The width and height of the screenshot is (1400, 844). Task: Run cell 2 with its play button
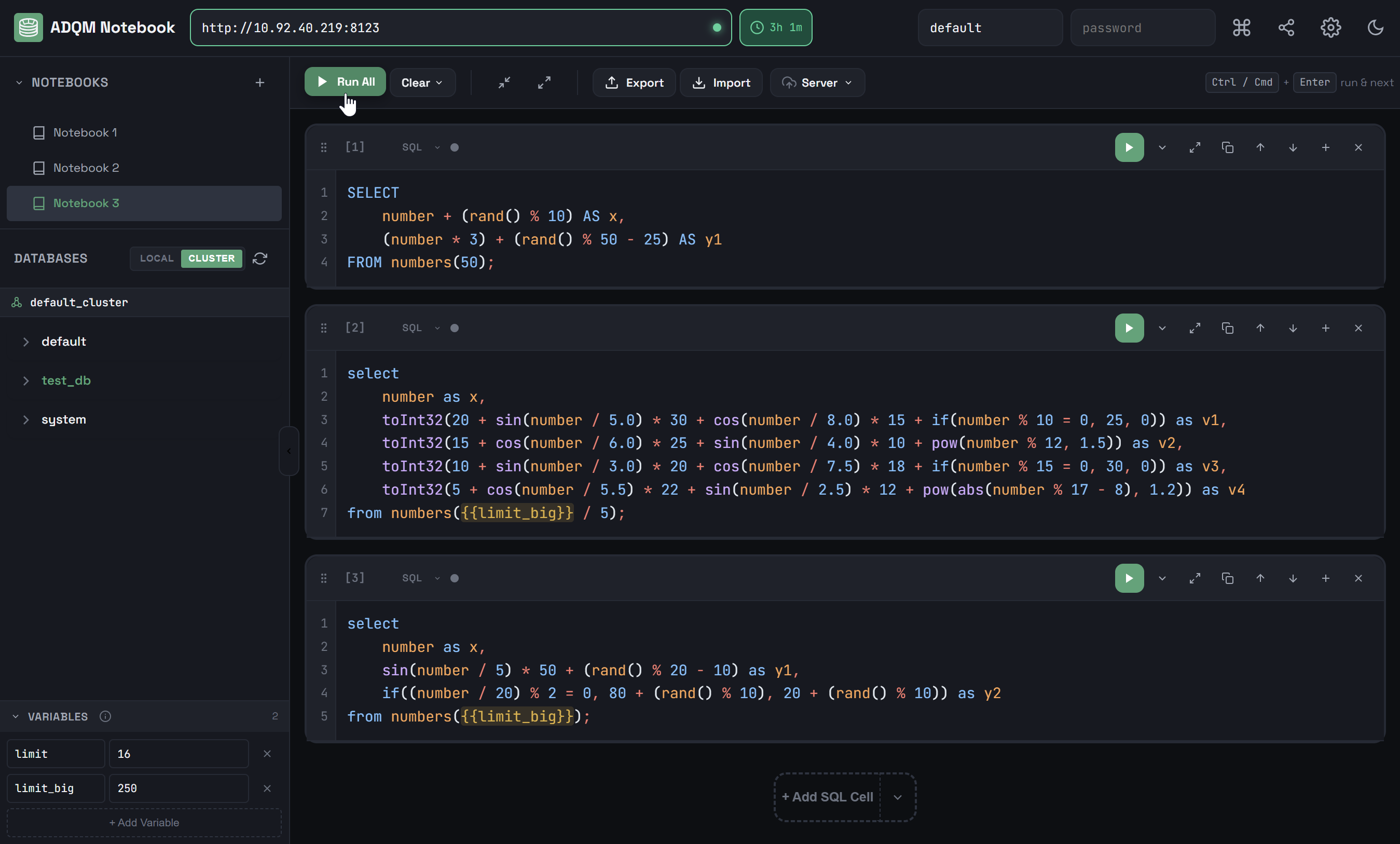[1129, 328]
